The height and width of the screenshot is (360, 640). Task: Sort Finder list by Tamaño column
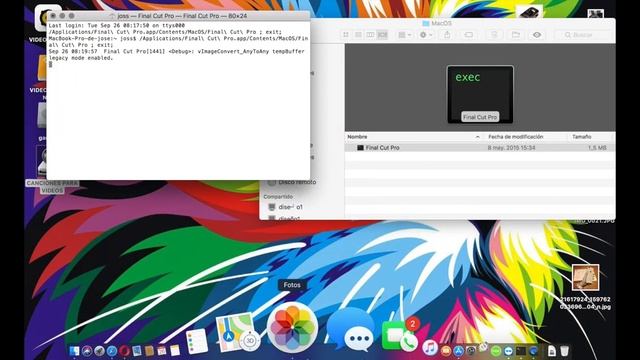coord(582,137)
